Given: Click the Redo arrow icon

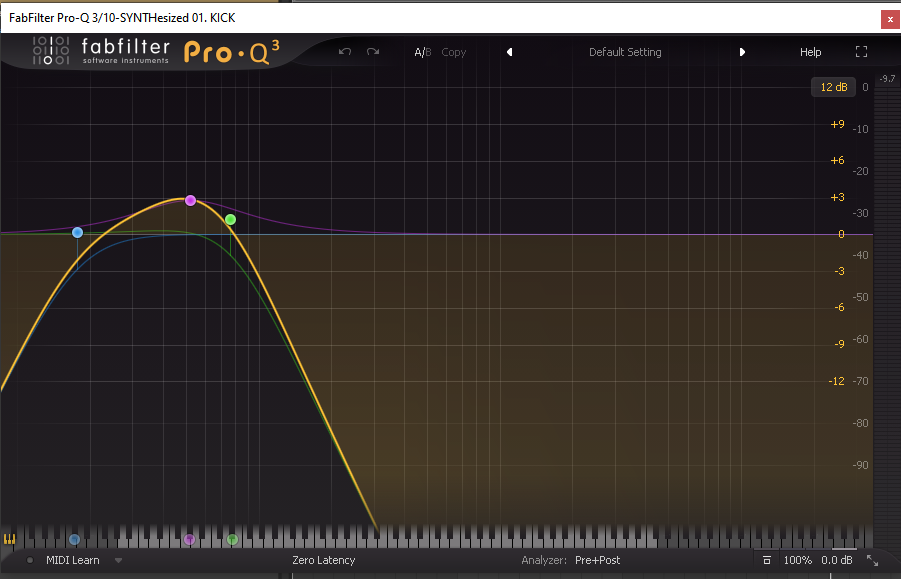Looking at the screenshot, I should tap(373, 52).
